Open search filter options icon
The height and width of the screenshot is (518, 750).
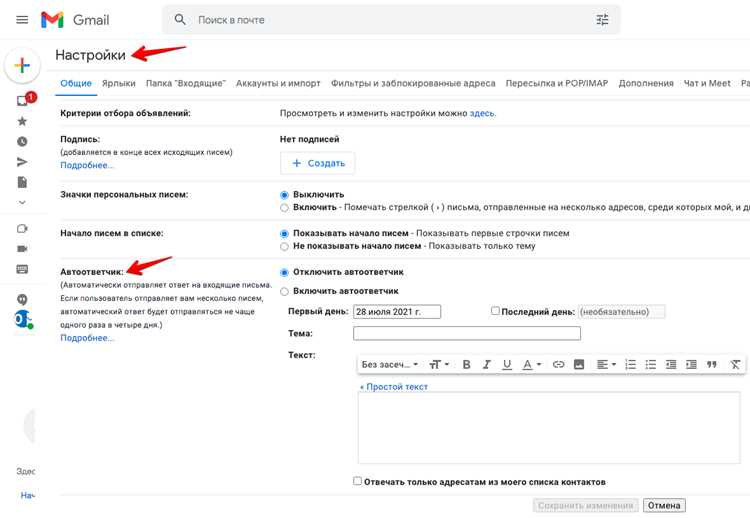coord(602,20)
